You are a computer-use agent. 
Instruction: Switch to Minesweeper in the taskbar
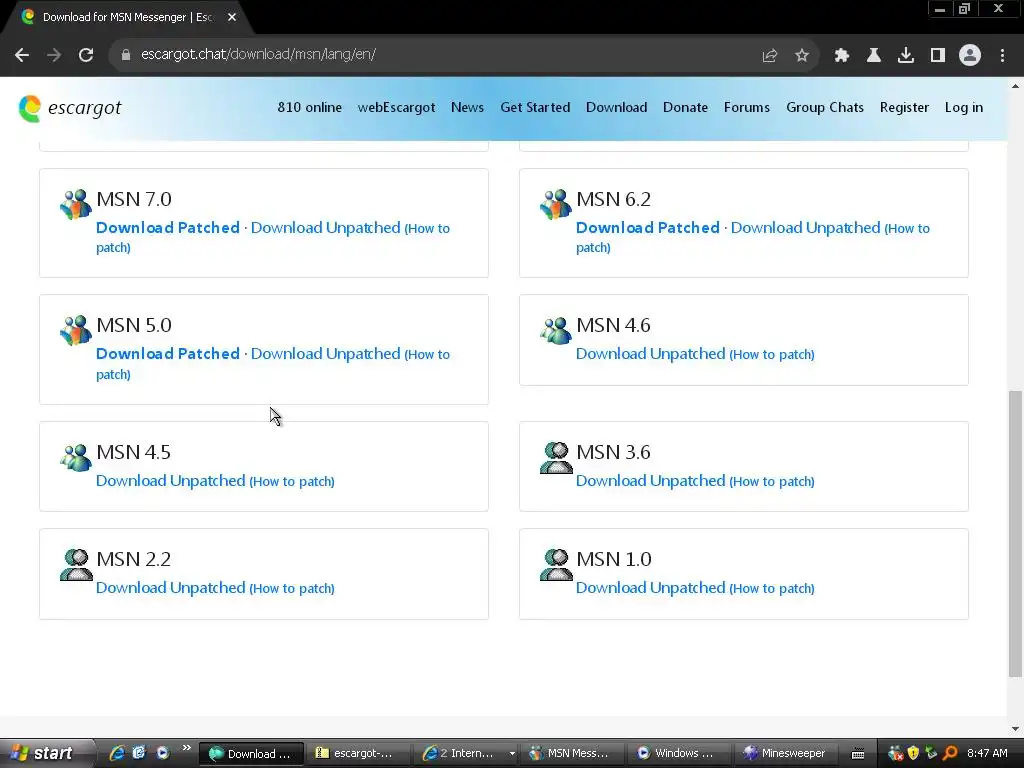click(784, 754)
